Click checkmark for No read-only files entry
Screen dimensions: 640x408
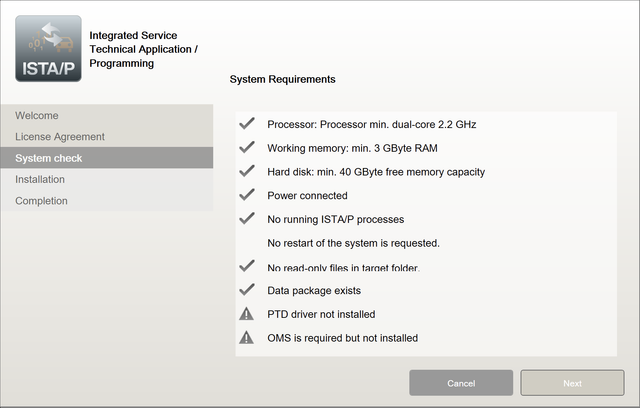(x=247, y=266)
